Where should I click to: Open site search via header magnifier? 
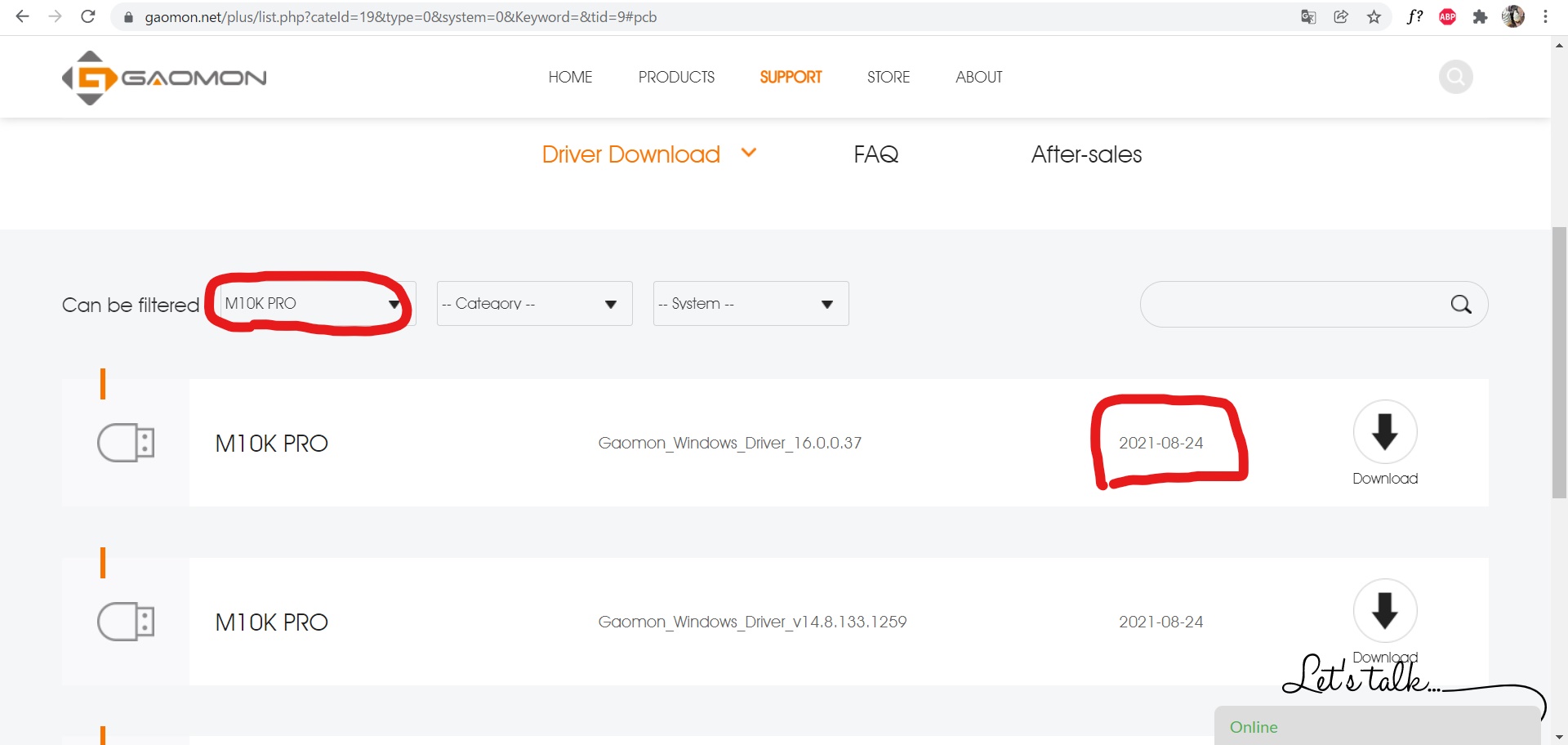(1455, 77)
